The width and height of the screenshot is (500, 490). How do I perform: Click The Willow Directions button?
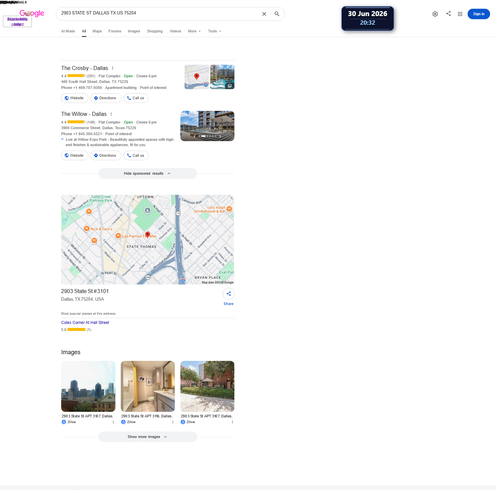(105, 155)
